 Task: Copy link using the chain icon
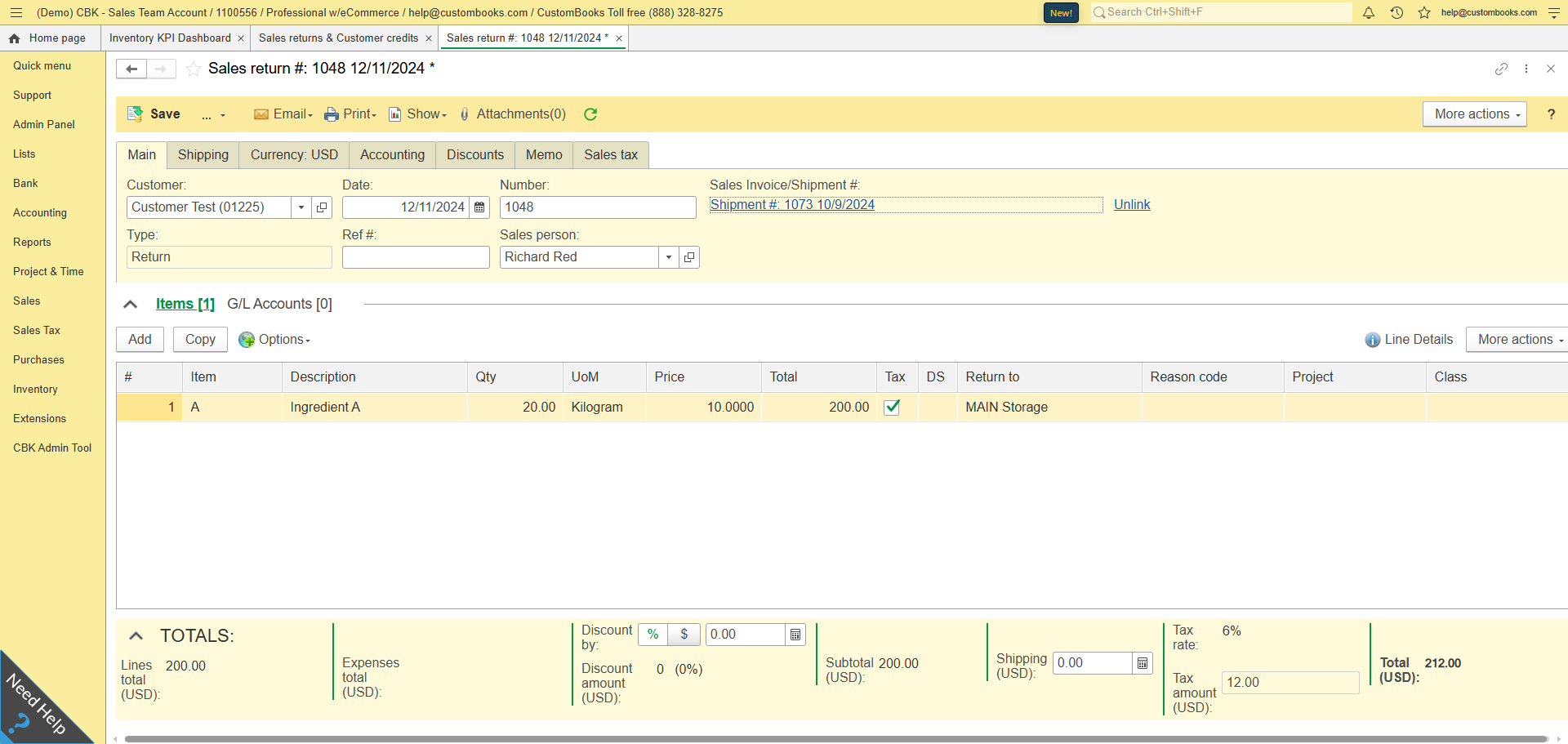[x=1501, y=69]
